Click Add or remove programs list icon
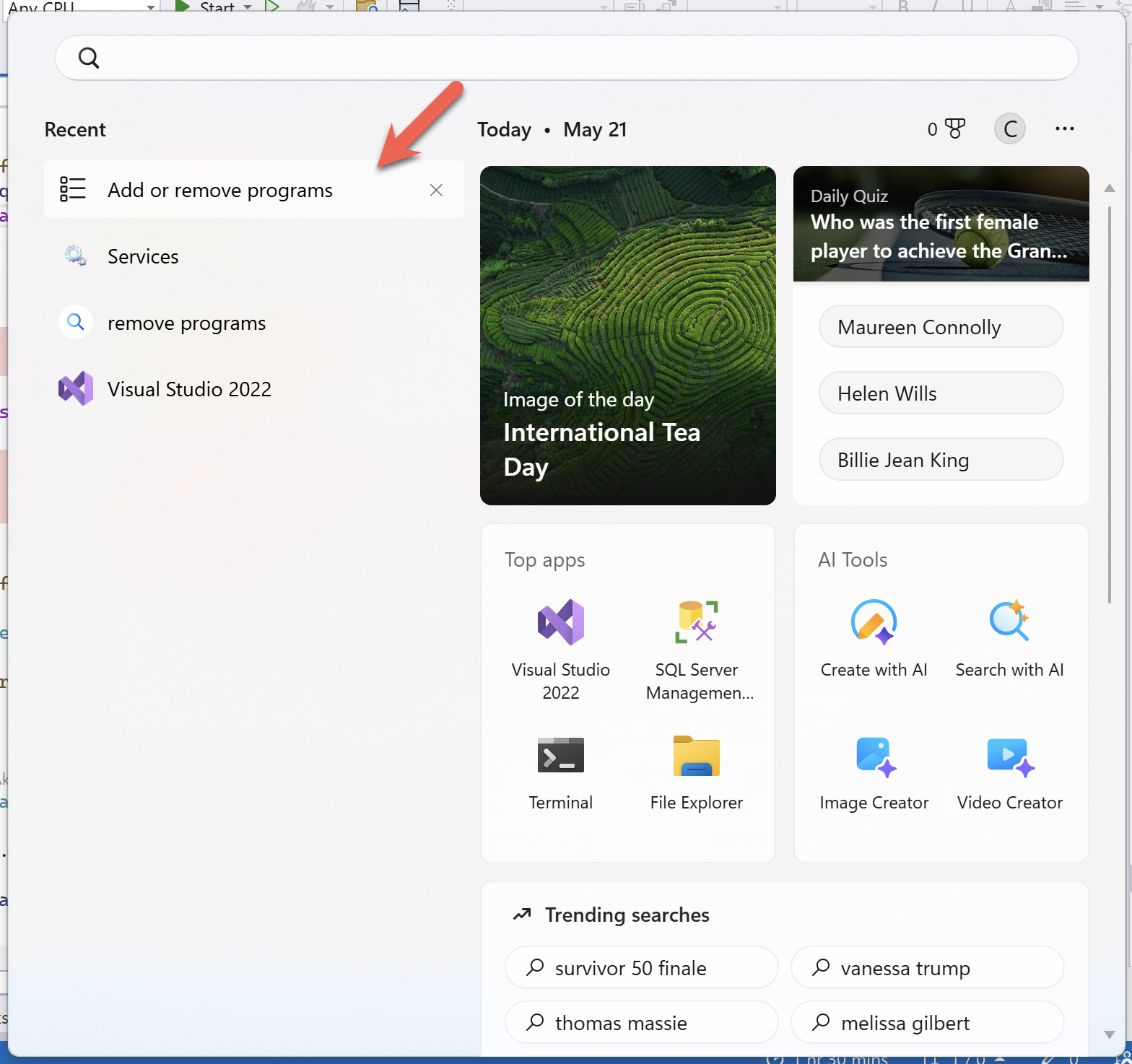The height and width of the screenshot is (1064, 1132). 73,189
